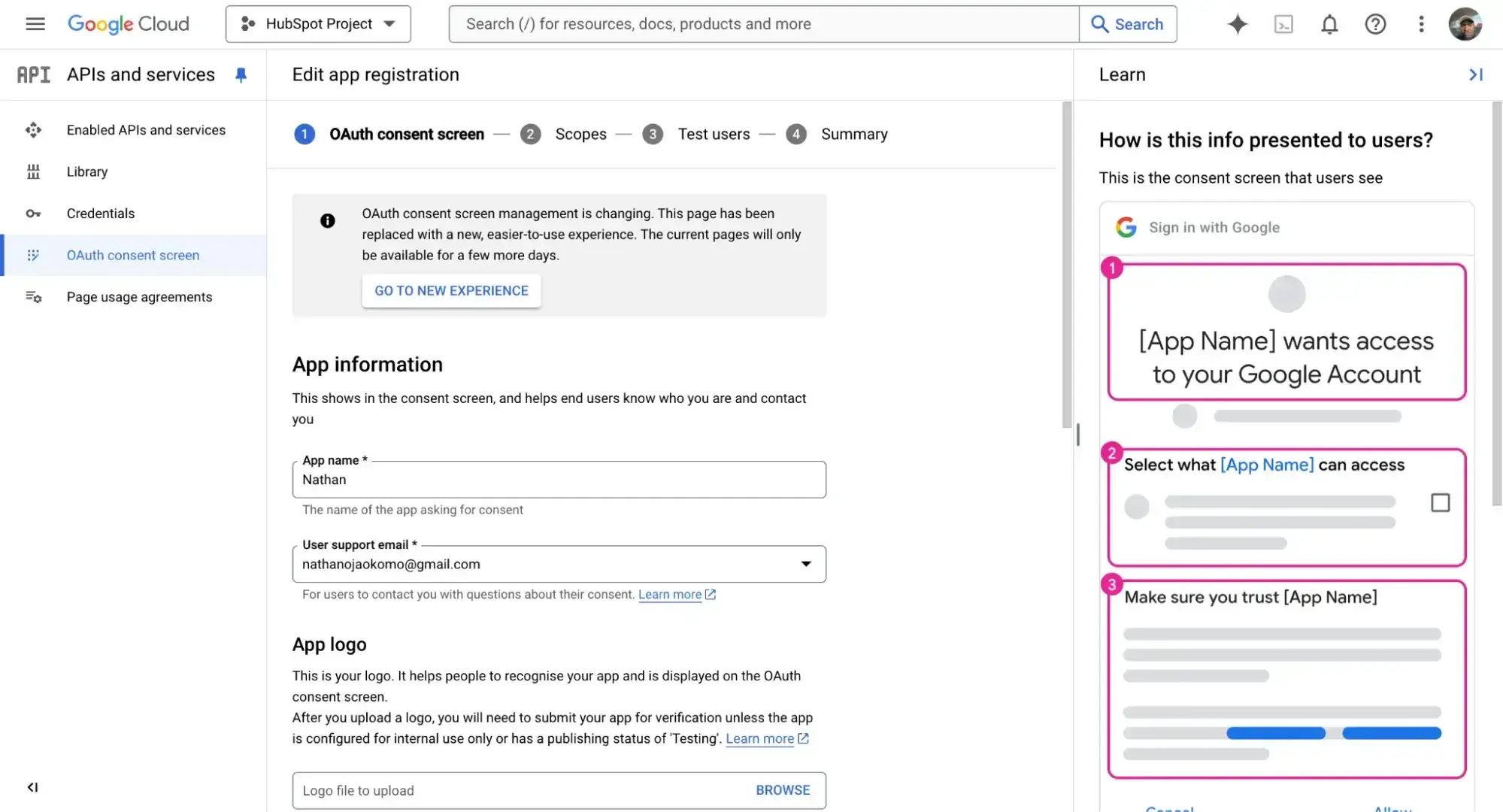Screen dimensions: 1503x812
Task: Click the three-dot settings menu icon
Action: click(x=1421, y=24)
